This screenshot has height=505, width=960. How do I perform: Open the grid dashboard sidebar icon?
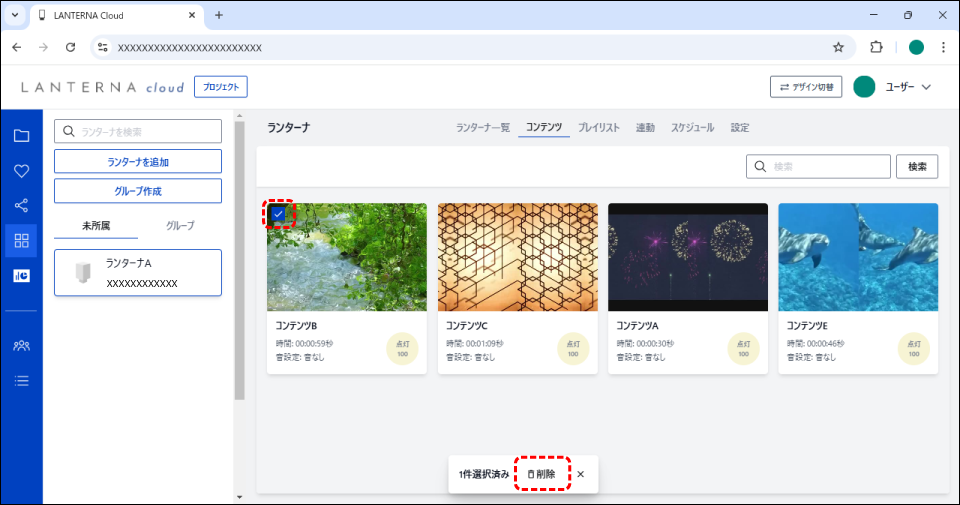click(21, 240)
